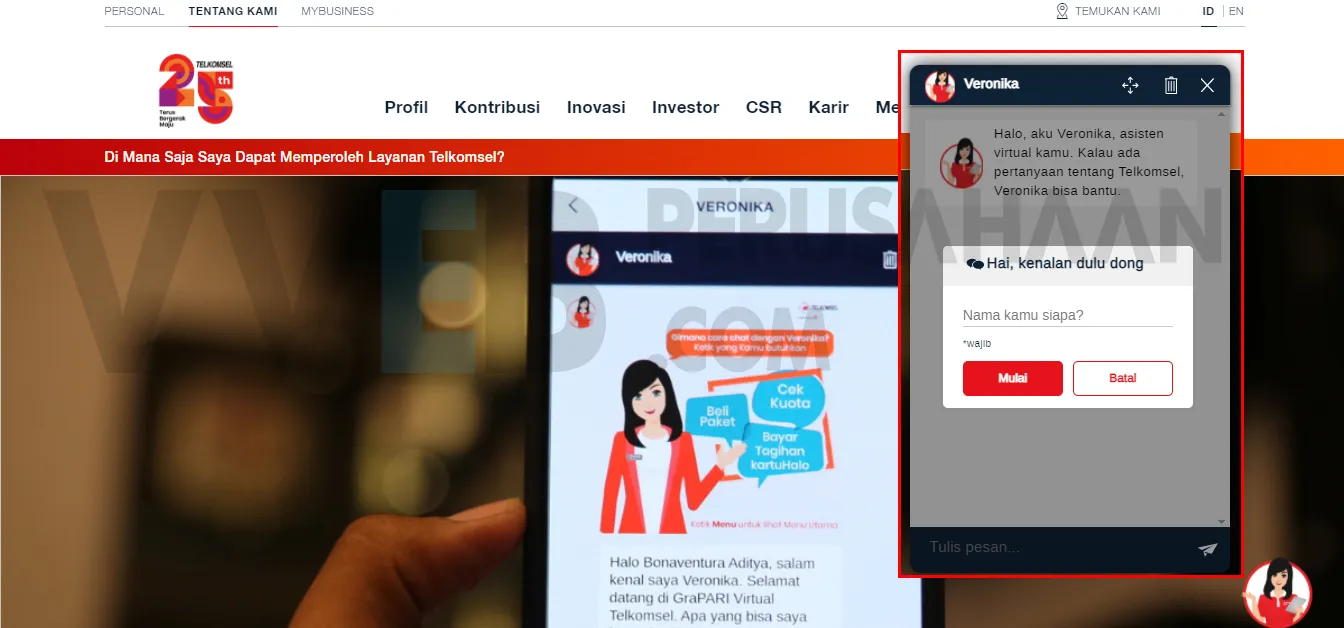Open the Kontribusi menu
Viewport: 1344px width, 628px height.
point(497,108)
